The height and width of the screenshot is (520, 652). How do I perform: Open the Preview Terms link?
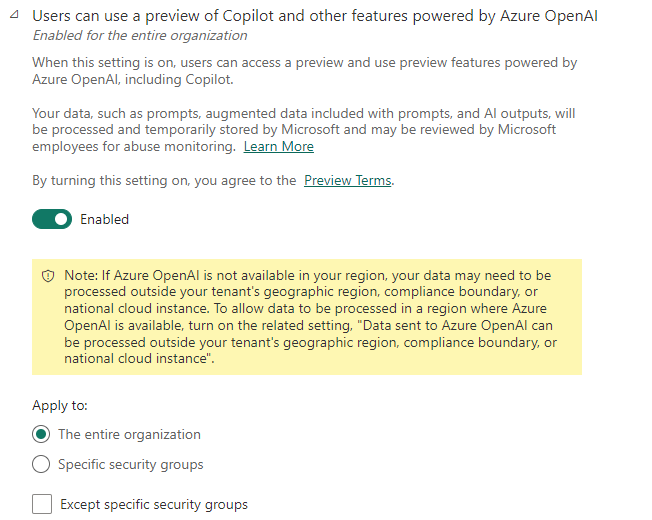pos(348,180)
